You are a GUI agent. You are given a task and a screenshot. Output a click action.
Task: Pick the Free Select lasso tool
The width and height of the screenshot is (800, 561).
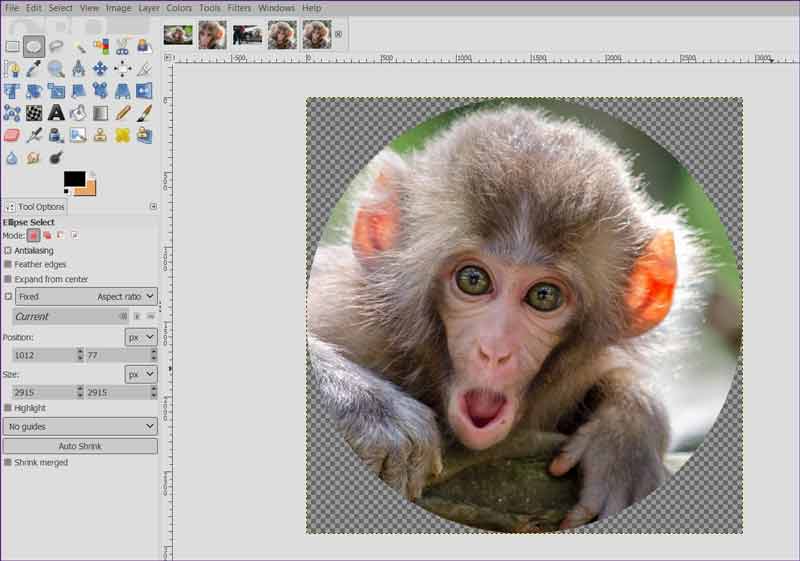(56, 46)
